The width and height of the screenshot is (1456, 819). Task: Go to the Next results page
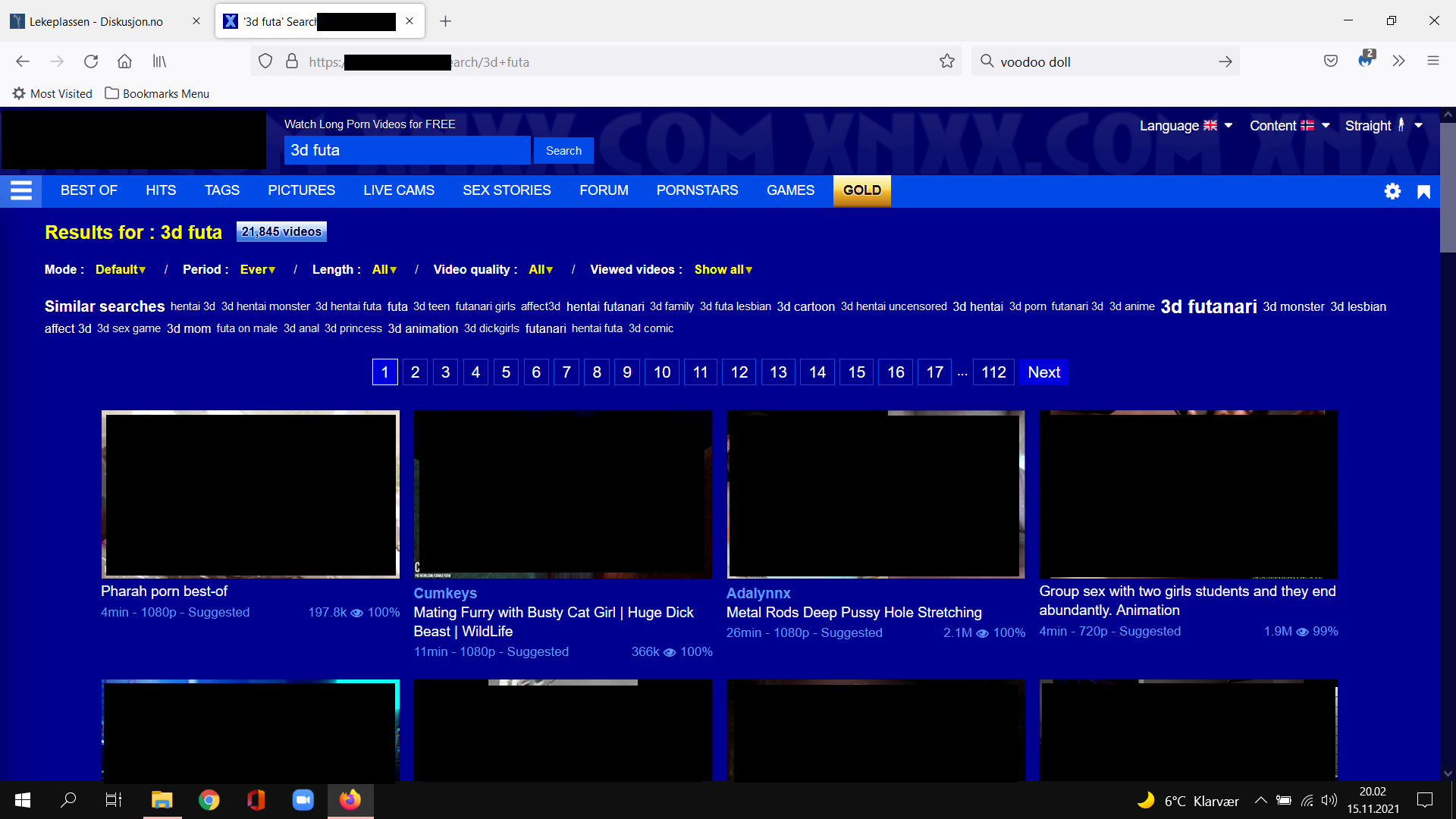1043,372
